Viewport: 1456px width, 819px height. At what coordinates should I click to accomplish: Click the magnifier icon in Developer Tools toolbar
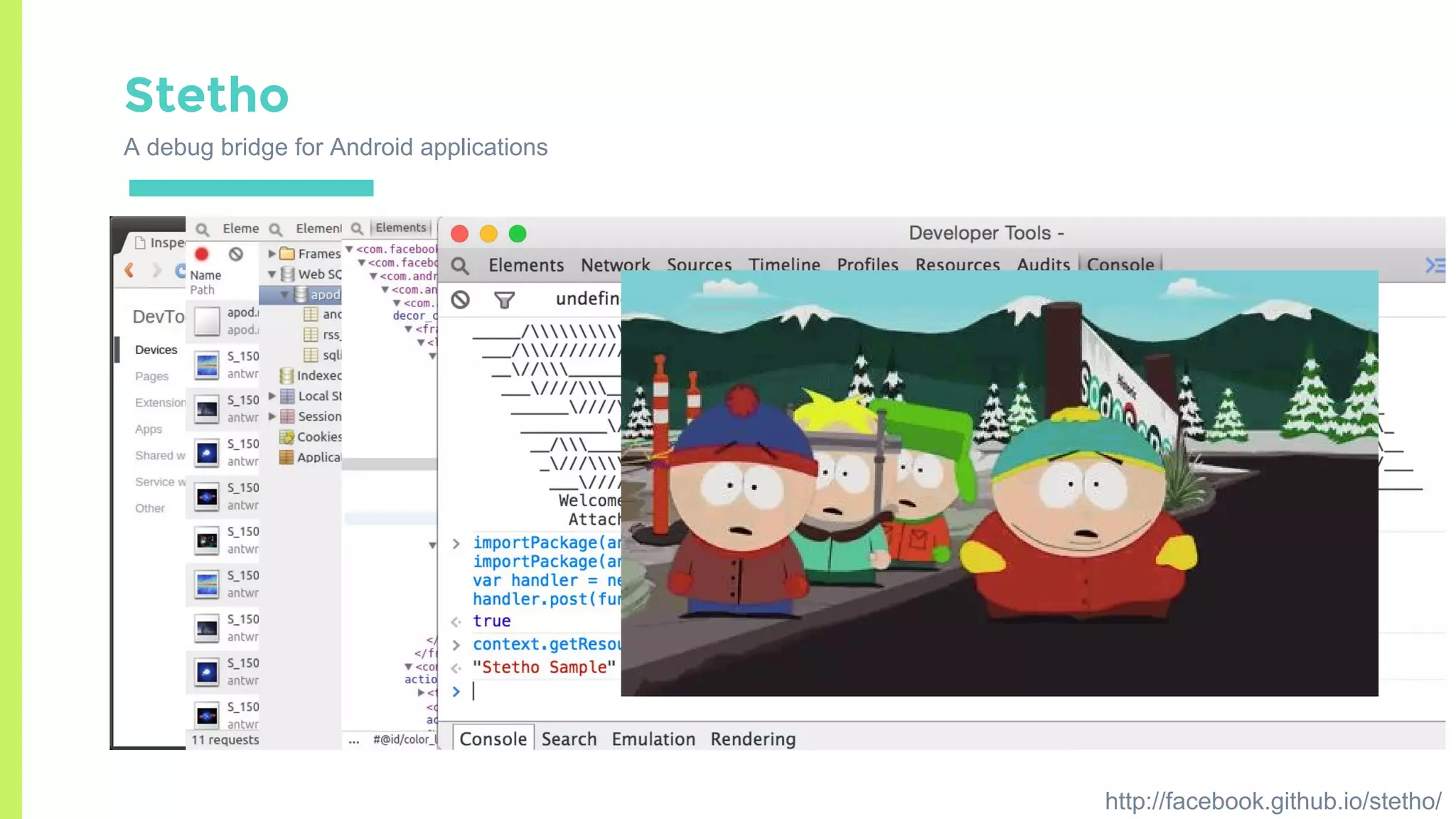[460, 266]
